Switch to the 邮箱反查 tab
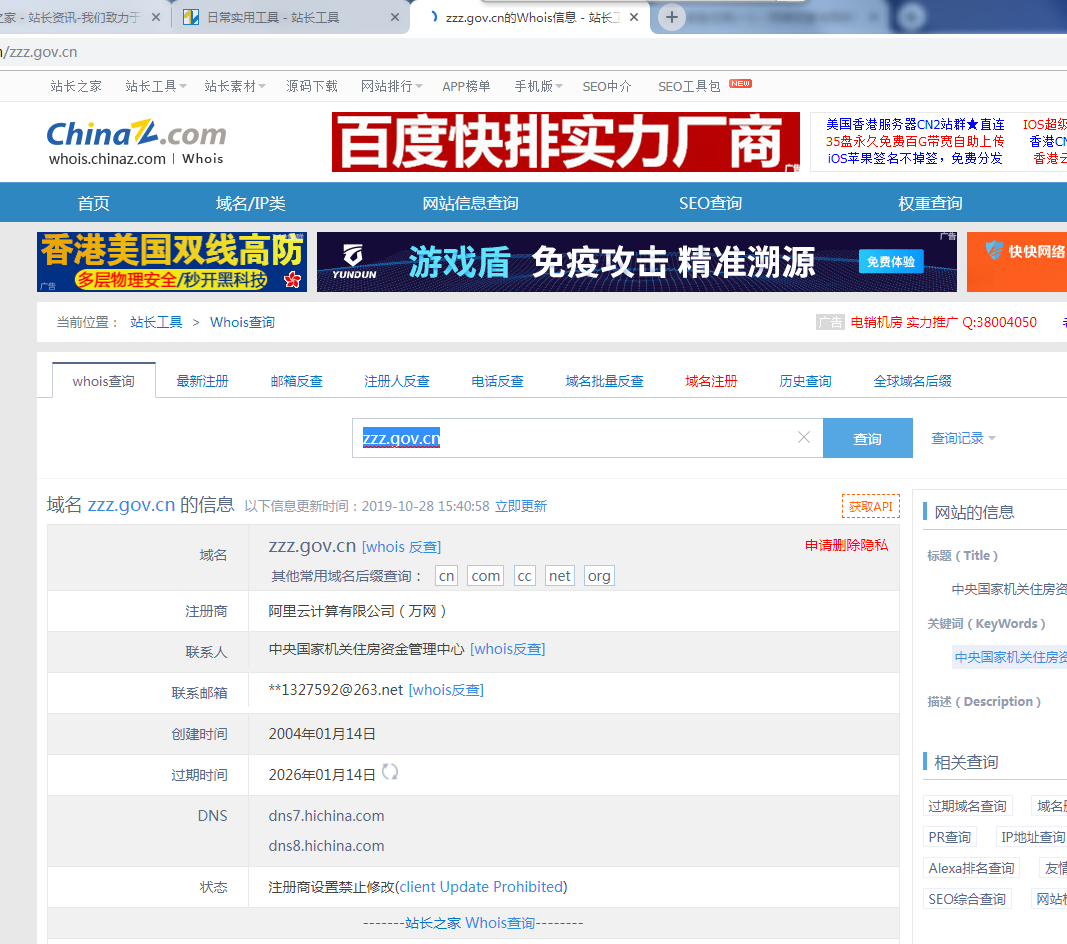 coord(296,381)
